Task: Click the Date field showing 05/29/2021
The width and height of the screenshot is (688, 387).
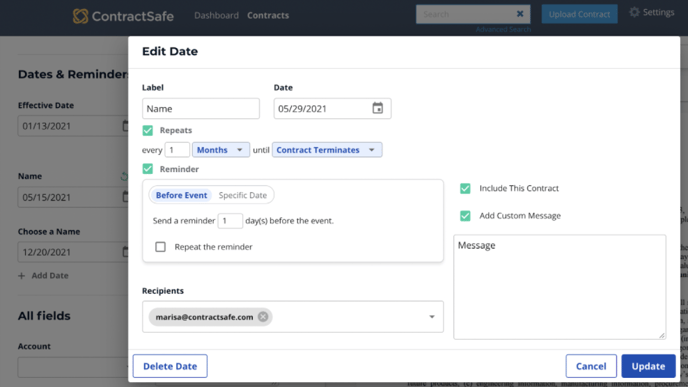Action: point(332,108)
